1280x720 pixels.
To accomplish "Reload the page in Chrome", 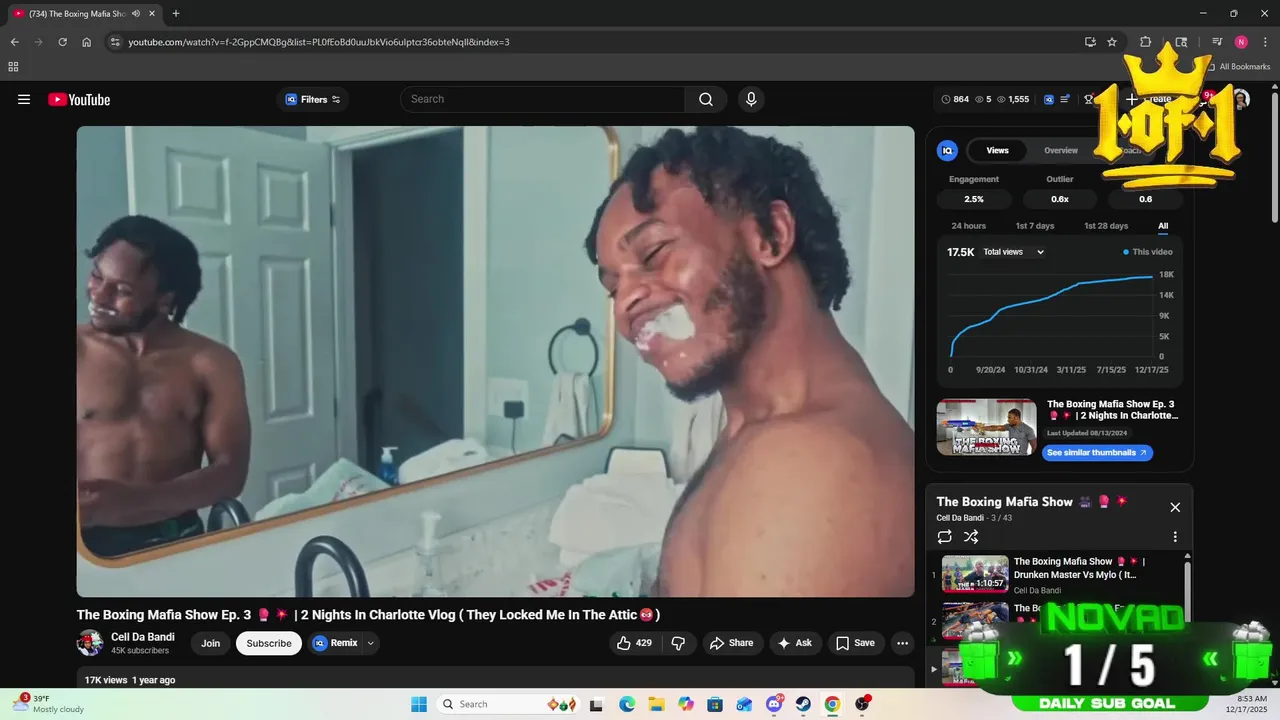I will coord(62,42).
